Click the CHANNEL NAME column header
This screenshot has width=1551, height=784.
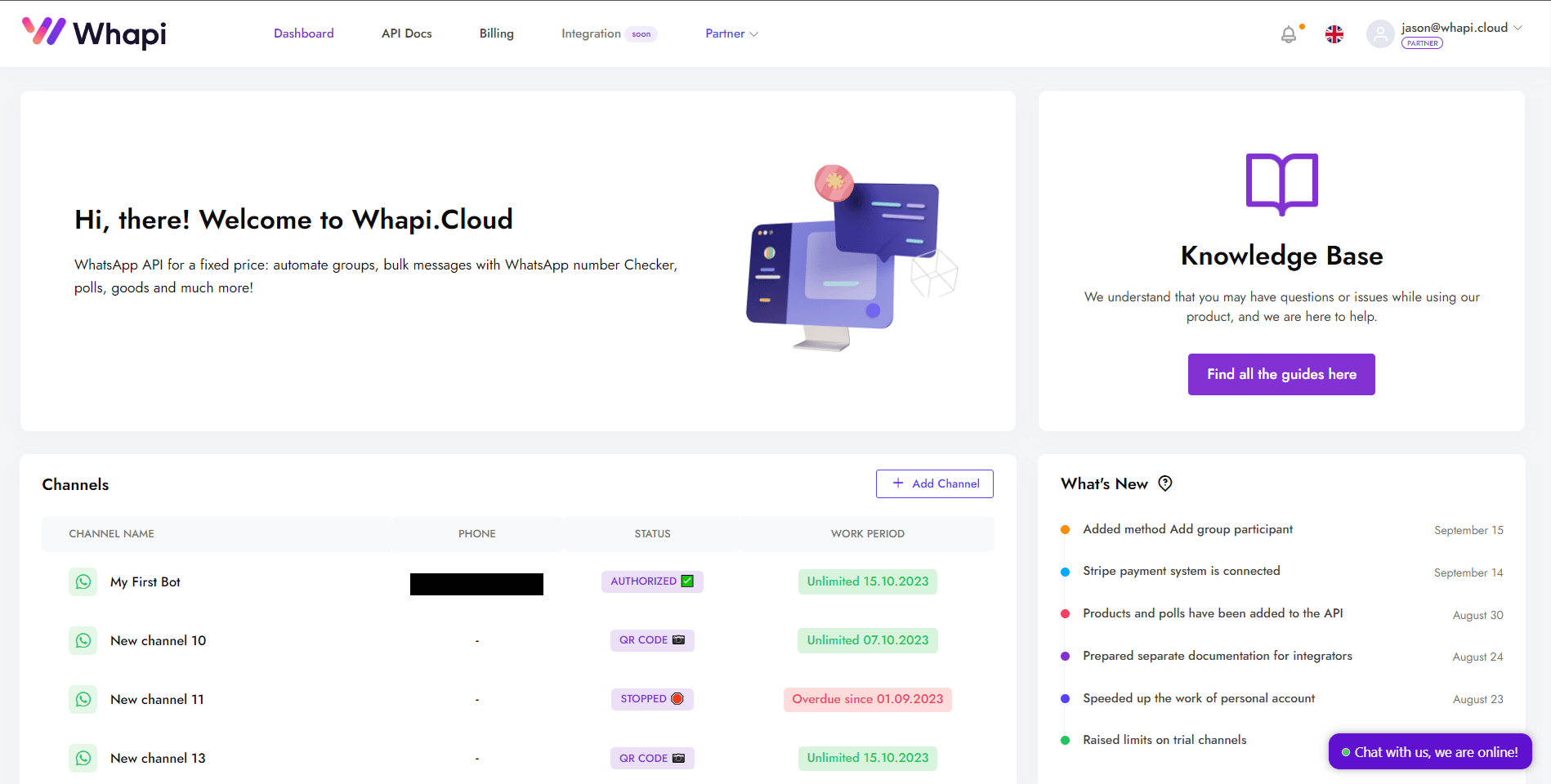click(x=111, y=533)
